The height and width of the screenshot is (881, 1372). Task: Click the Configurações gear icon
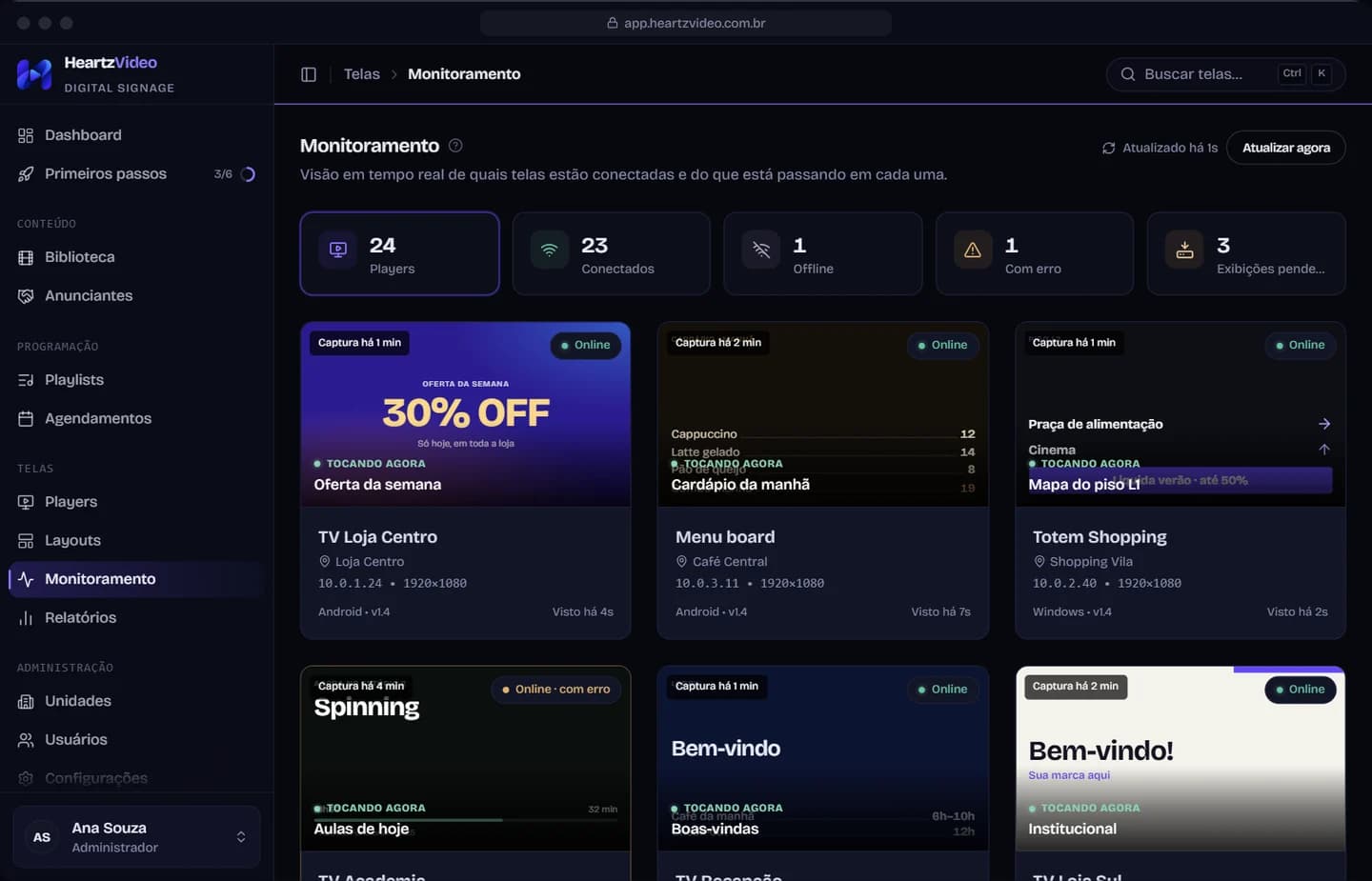pyautogui.click(x=26, y=778)
